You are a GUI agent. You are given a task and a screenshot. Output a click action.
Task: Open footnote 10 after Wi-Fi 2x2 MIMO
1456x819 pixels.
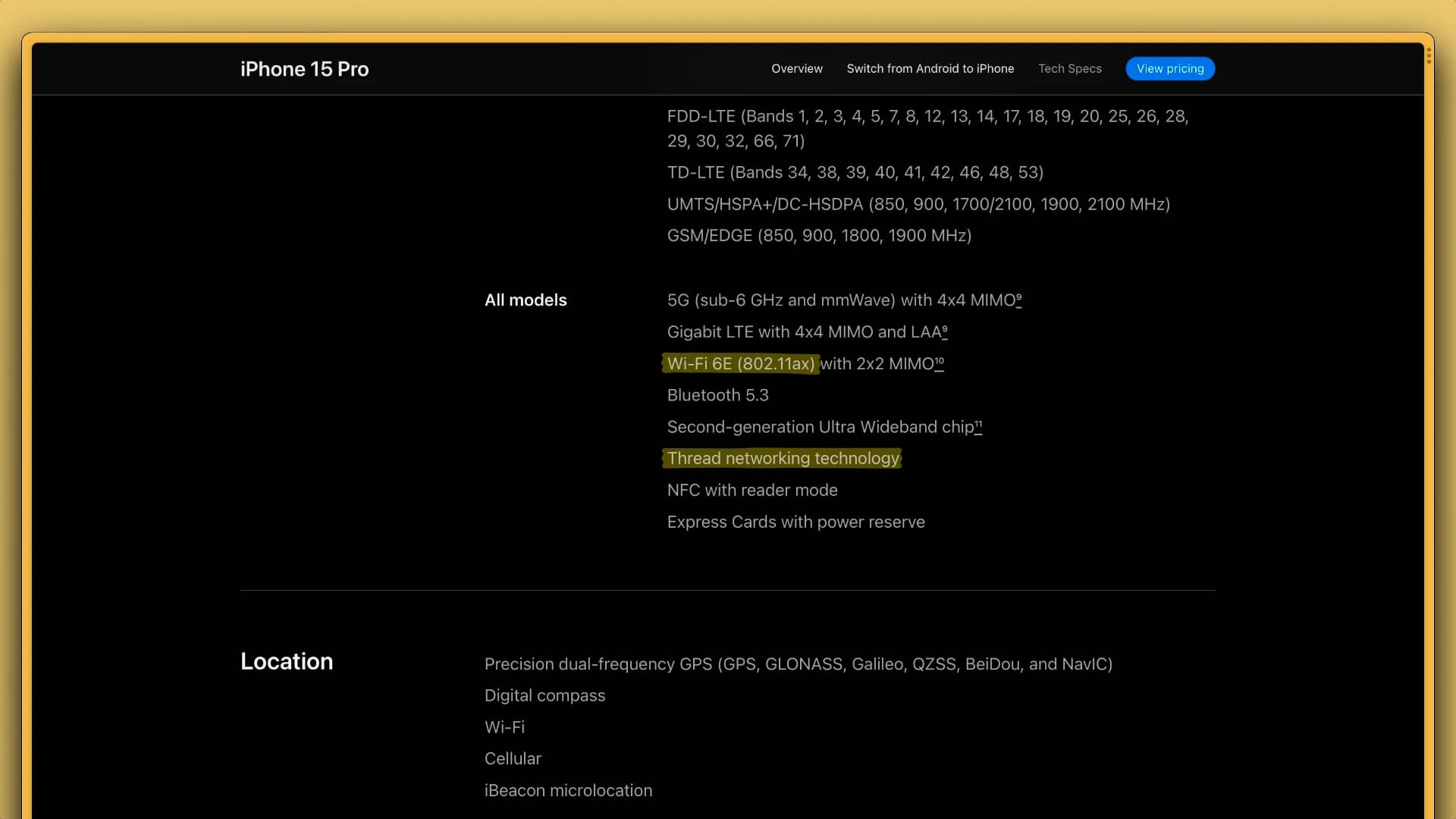(939, 362)
